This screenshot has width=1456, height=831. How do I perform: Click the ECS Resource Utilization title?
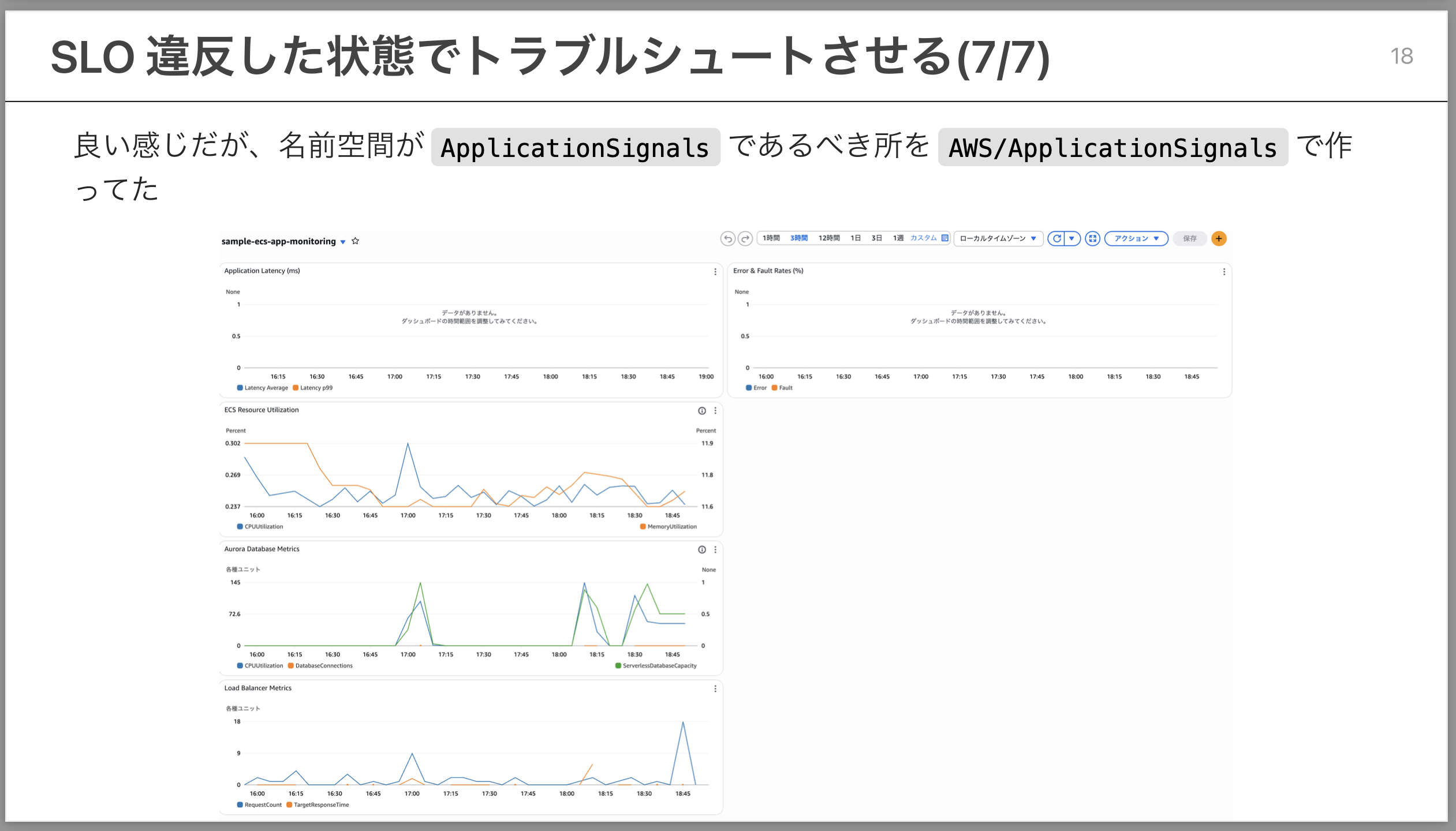click(262, 410)
